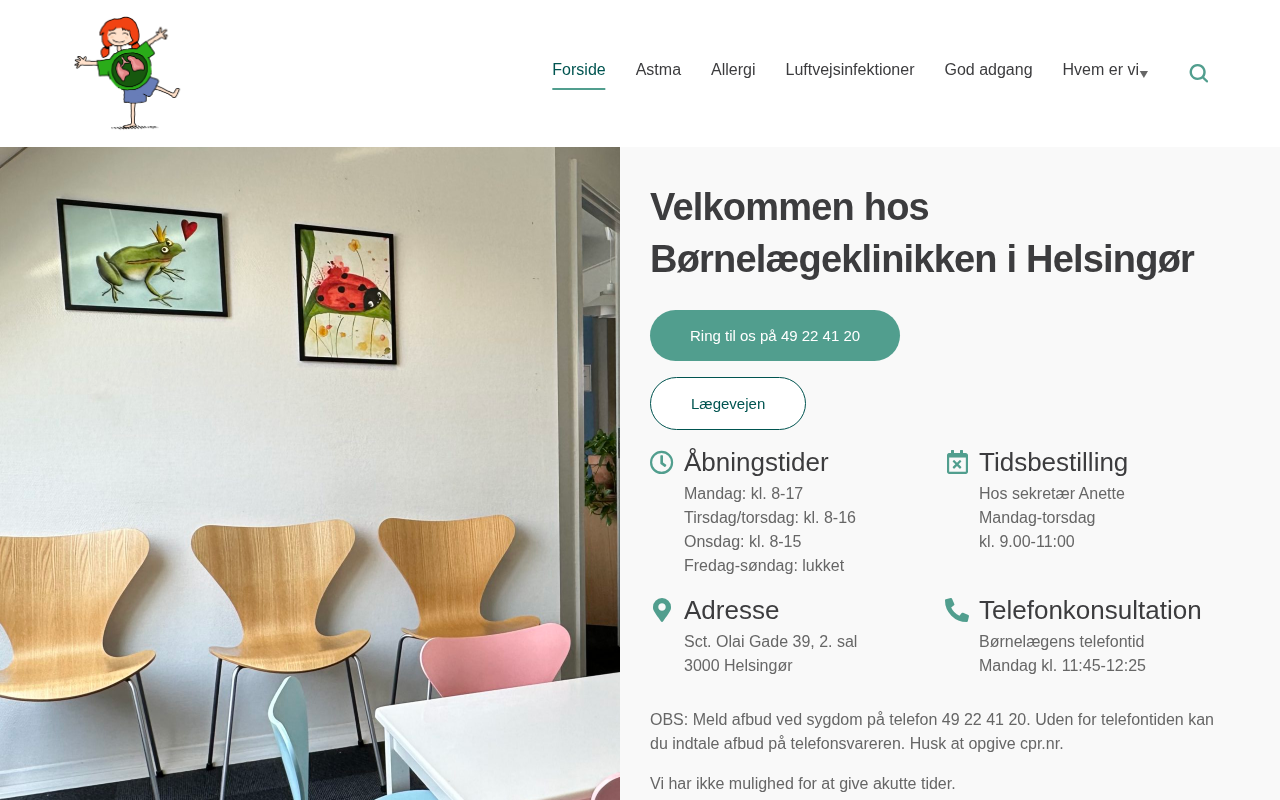This screenshot has height=800, width=1280.
Task: Expand the Hvem er vi dropdown arrow
Action: coord(1144,74)
